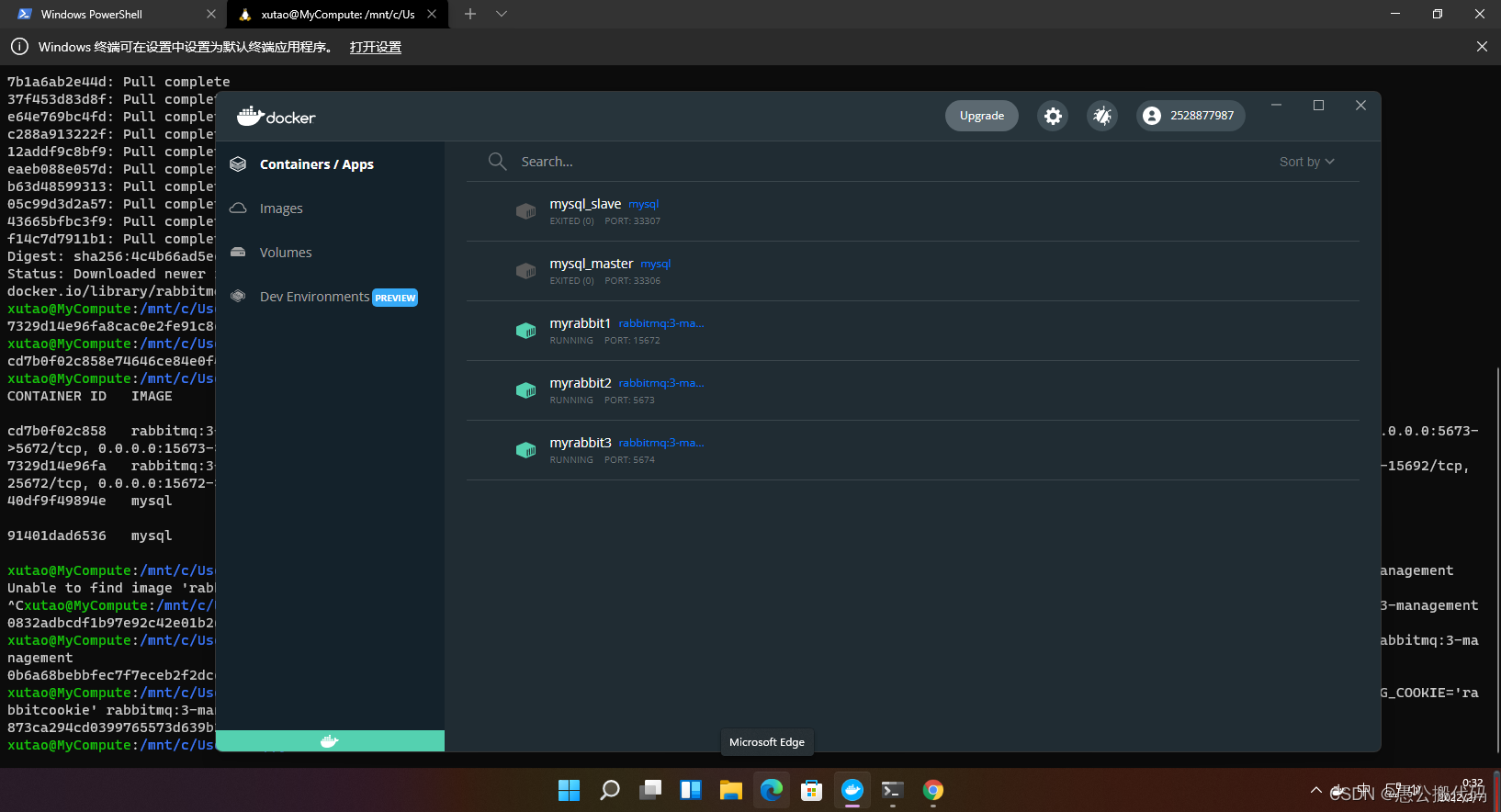This screenshot has width=1501, height=812.
Task: Click the Windows Terminal taskbar icon
Action: [893, 790]
